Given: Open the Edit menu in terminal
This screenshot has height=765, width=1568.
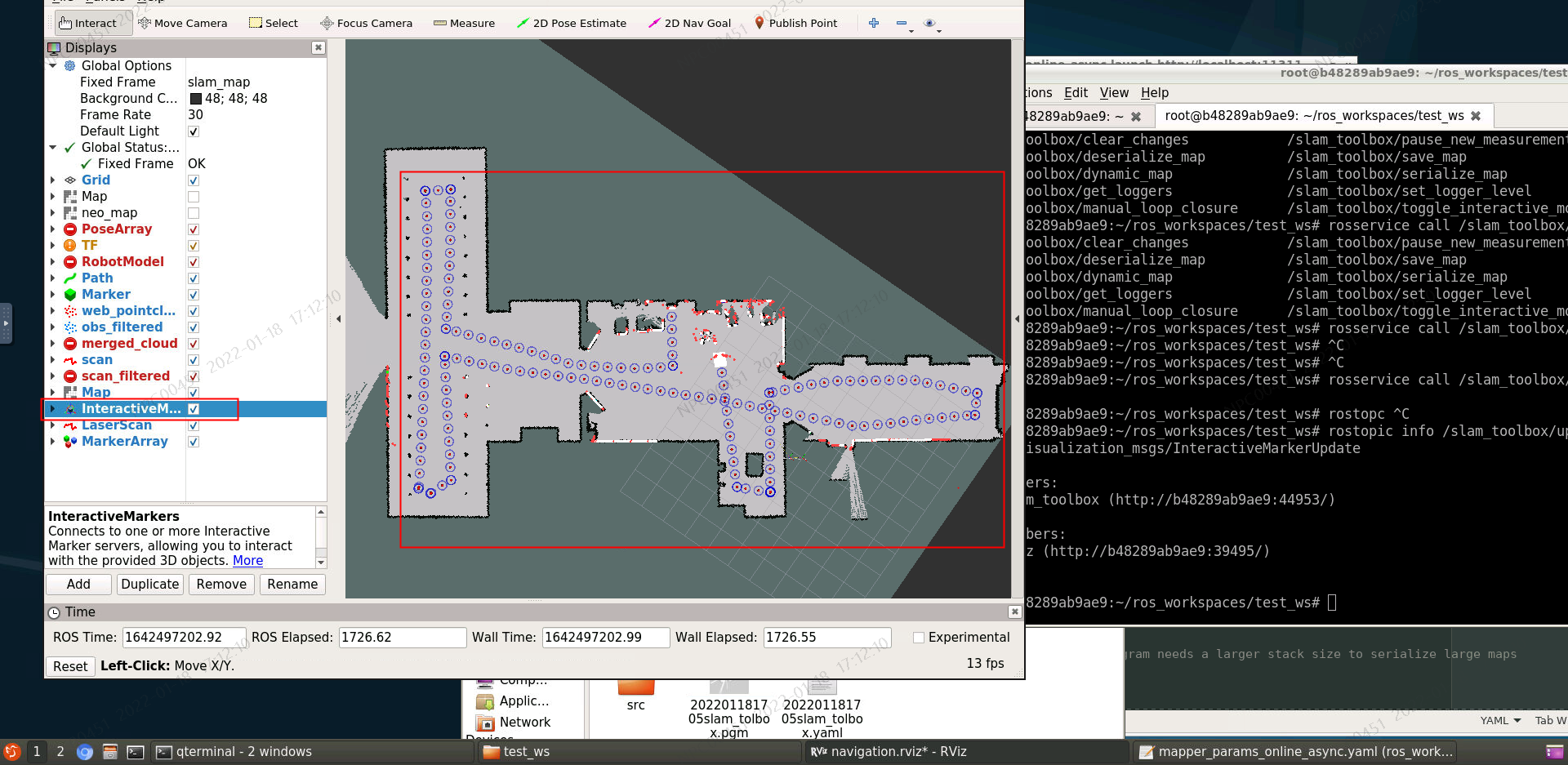Looking at the screenshot, I should tap(1076, 92).
